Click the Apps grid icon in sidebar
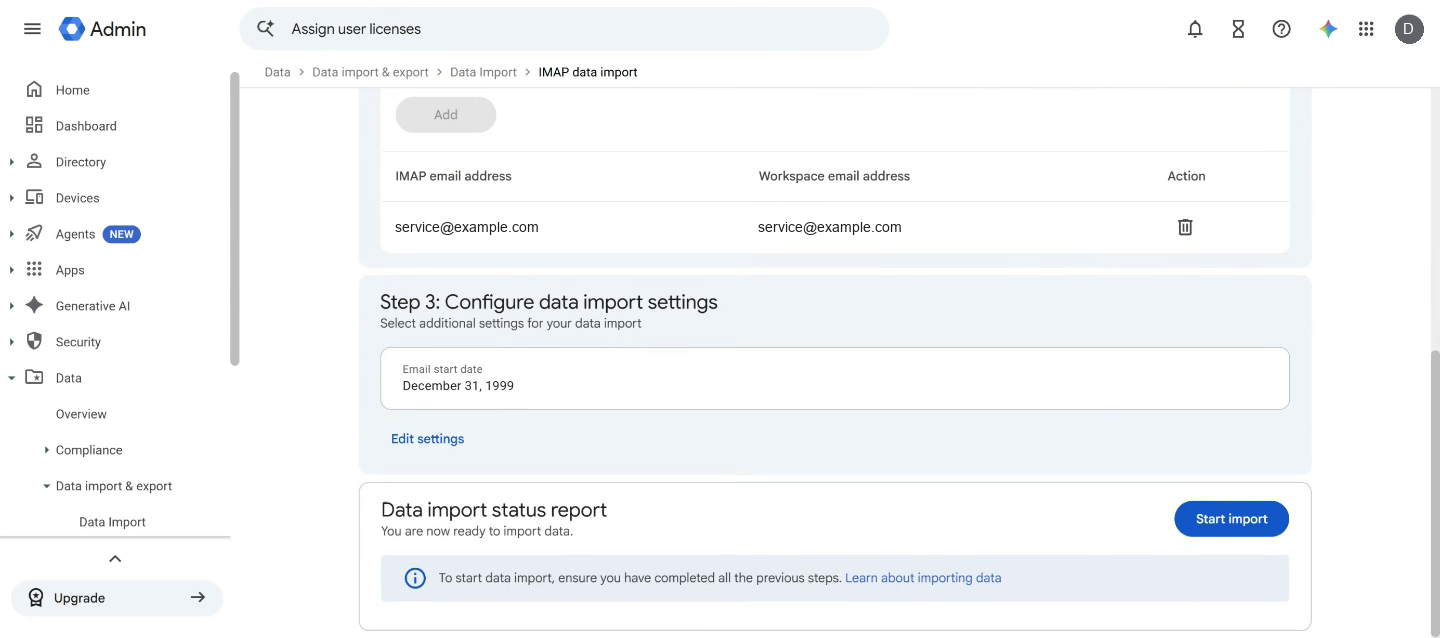Image resolution: width=1440 pixels, height=638 pixels. tap(34, 269)
